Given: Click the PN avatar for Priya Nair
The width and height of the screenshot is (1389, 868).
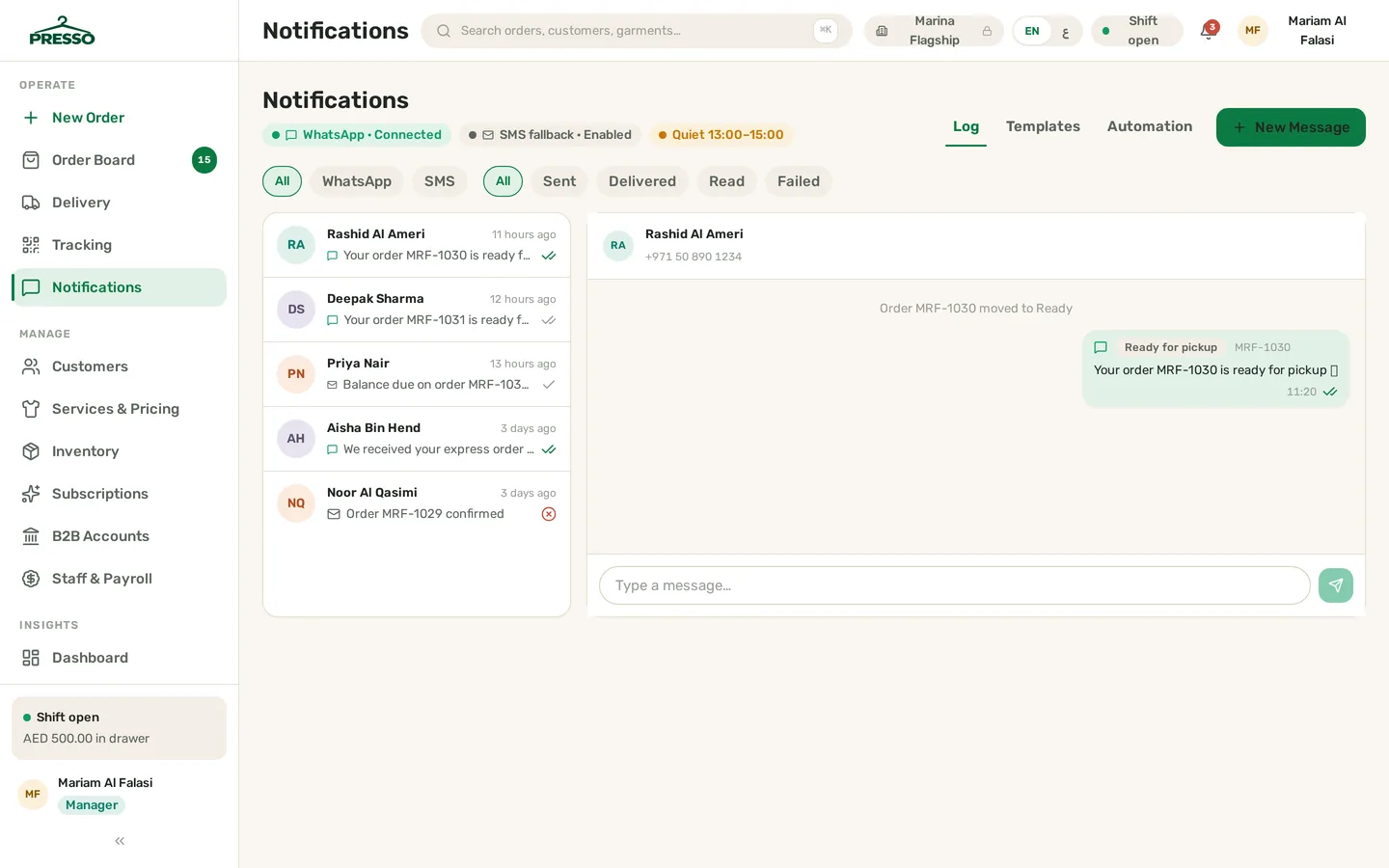Looking at the screenshot, I should pyautogui.click(x=296, y=374).
